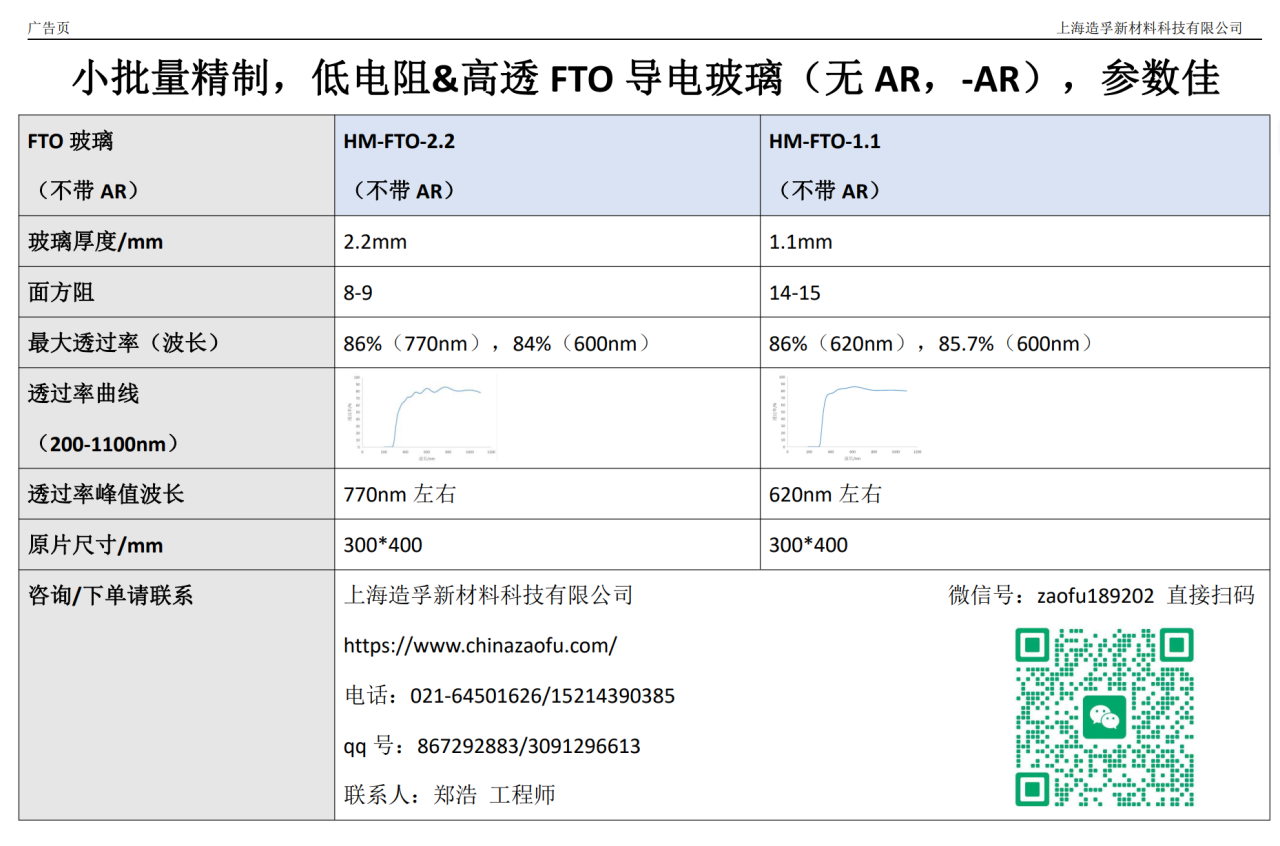The image size is (1280, 846).
Task: Select the qq number 867292883/3091296613
Action: pyautogui.click(x=528, y=746)
